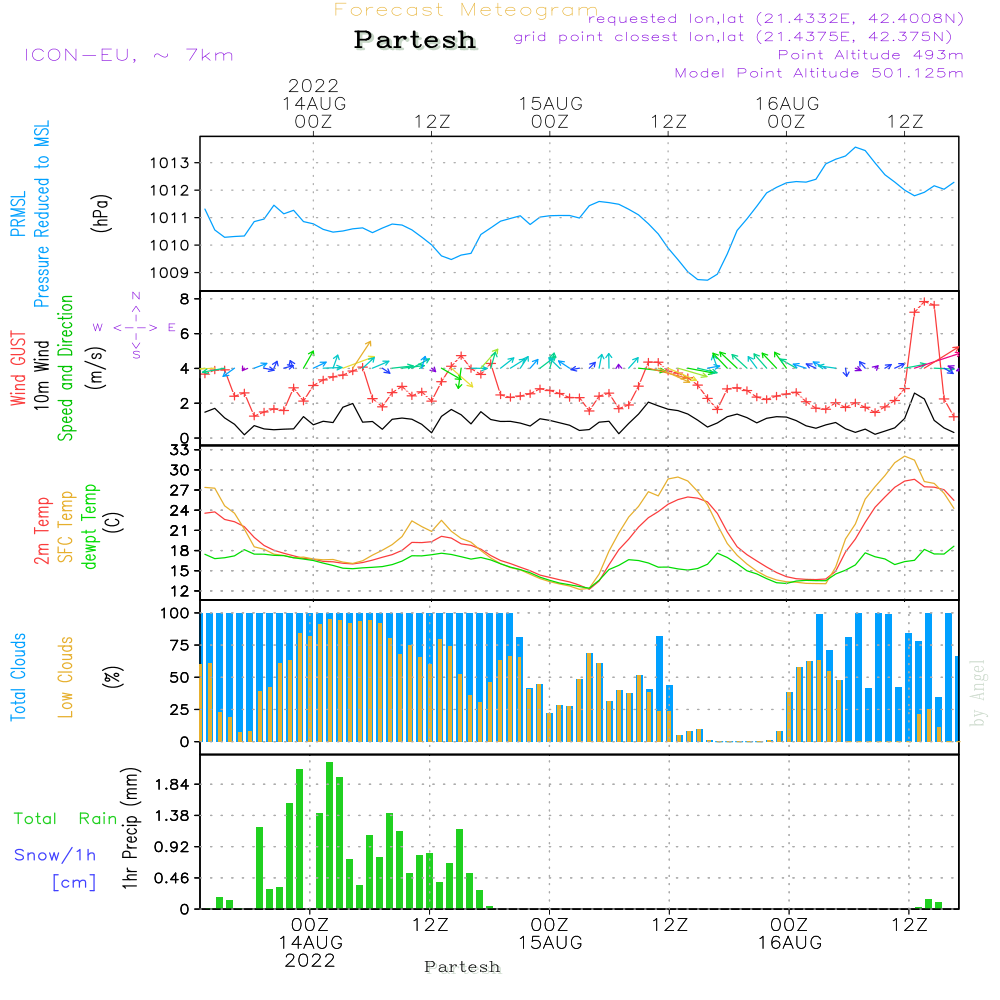Click the top '16AUG 00Z' time label
1000x1000 pixels.
point(787,112)
